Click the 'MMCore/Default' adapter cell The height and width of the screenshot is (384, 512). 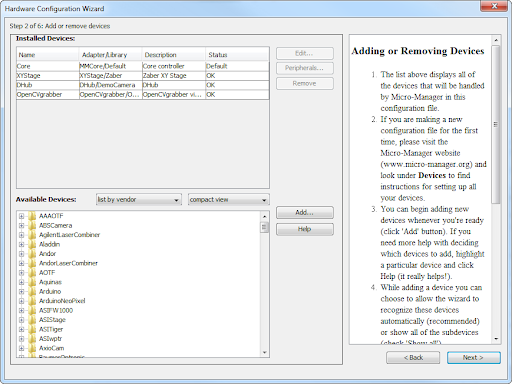tap(110, 66)
